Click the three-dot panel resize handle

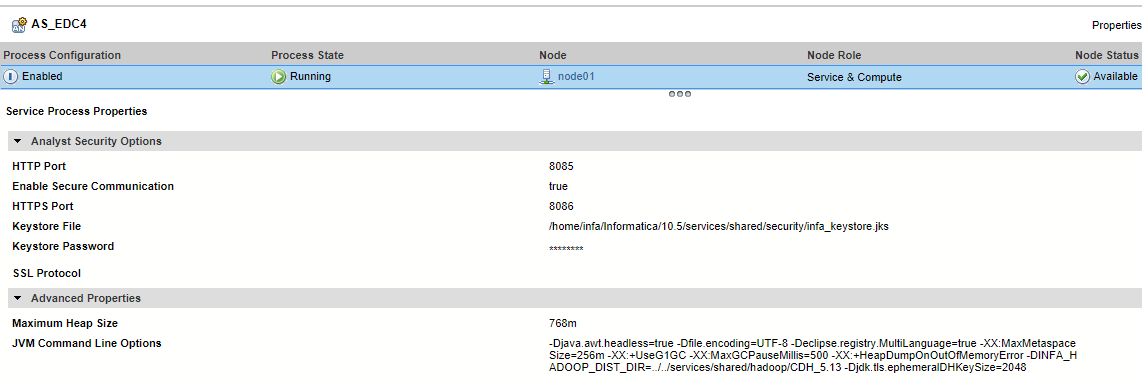tap(680, 94)
